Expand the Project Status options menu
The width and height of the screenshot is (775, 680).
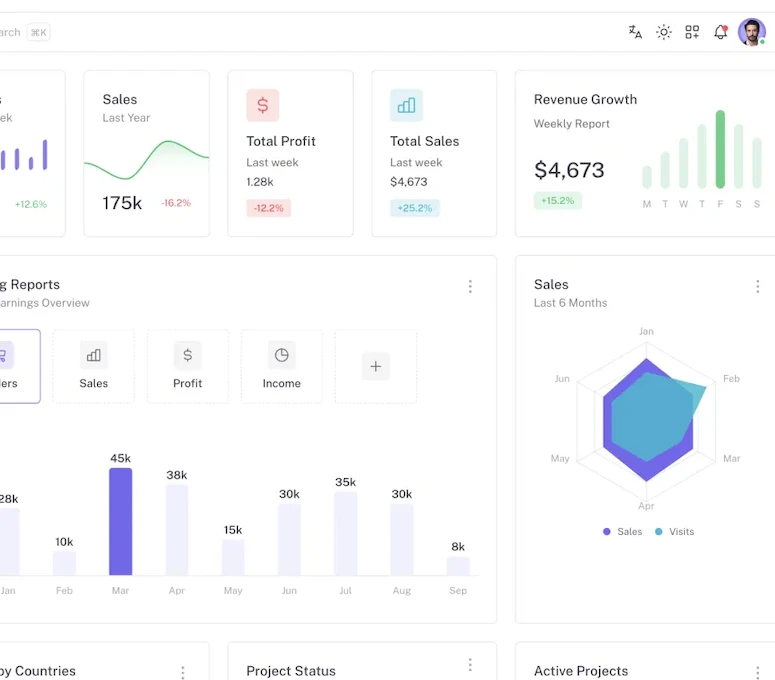coord(470,665)
